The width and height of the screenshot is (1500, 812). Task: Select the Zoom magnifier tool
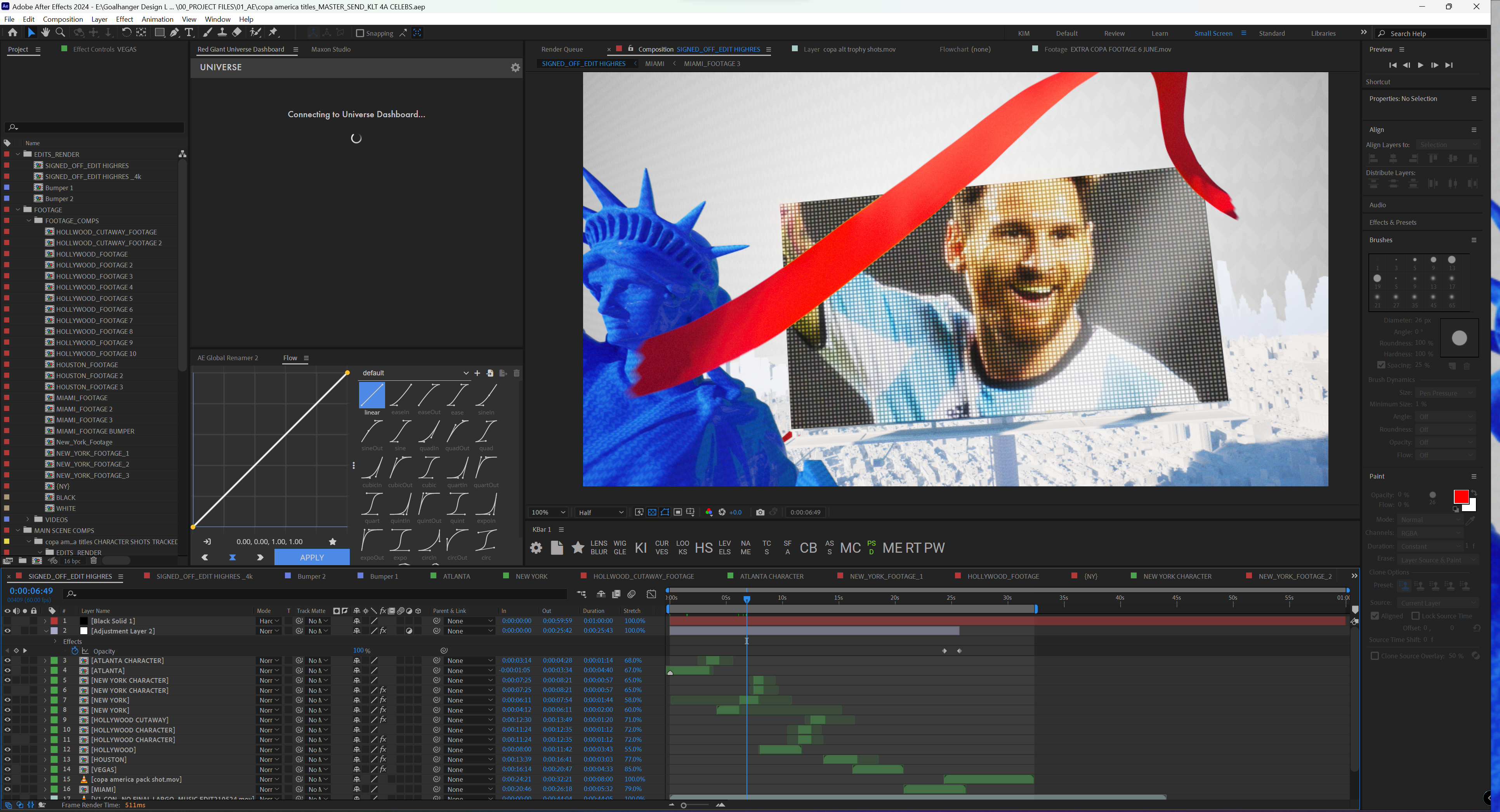pos(60,33)
